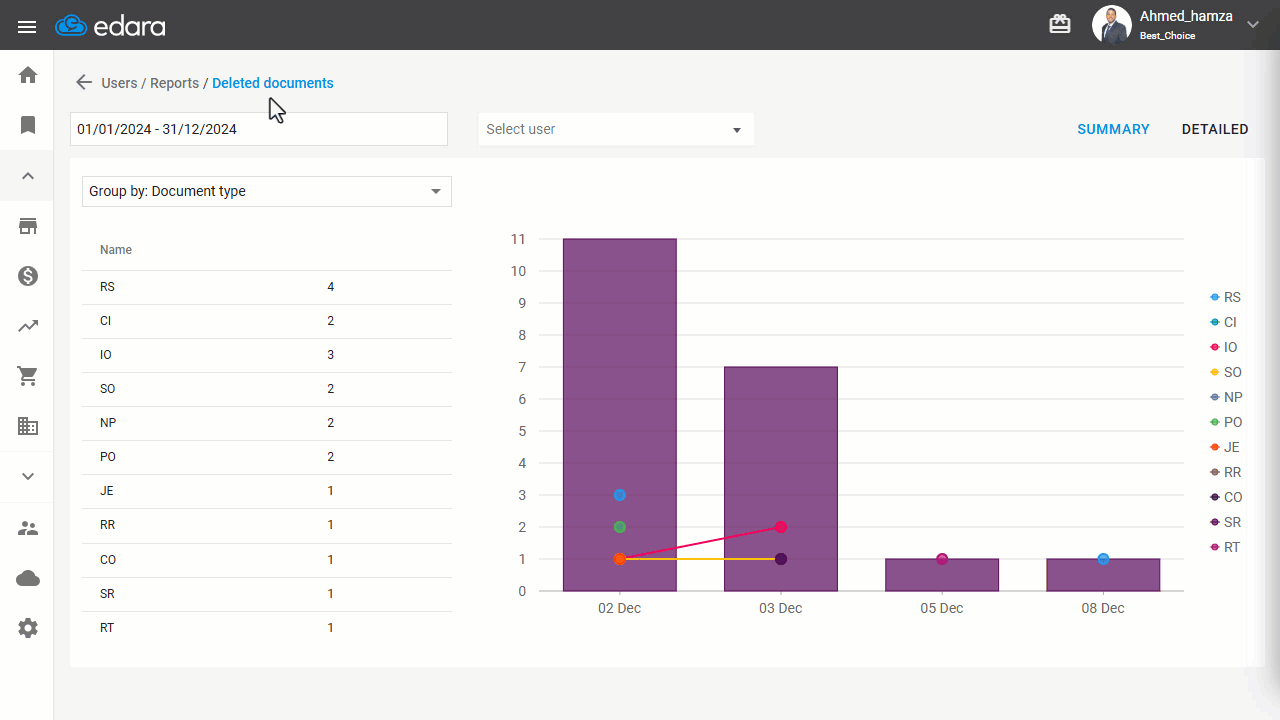Select the CO row in the table

pos(267,560)
